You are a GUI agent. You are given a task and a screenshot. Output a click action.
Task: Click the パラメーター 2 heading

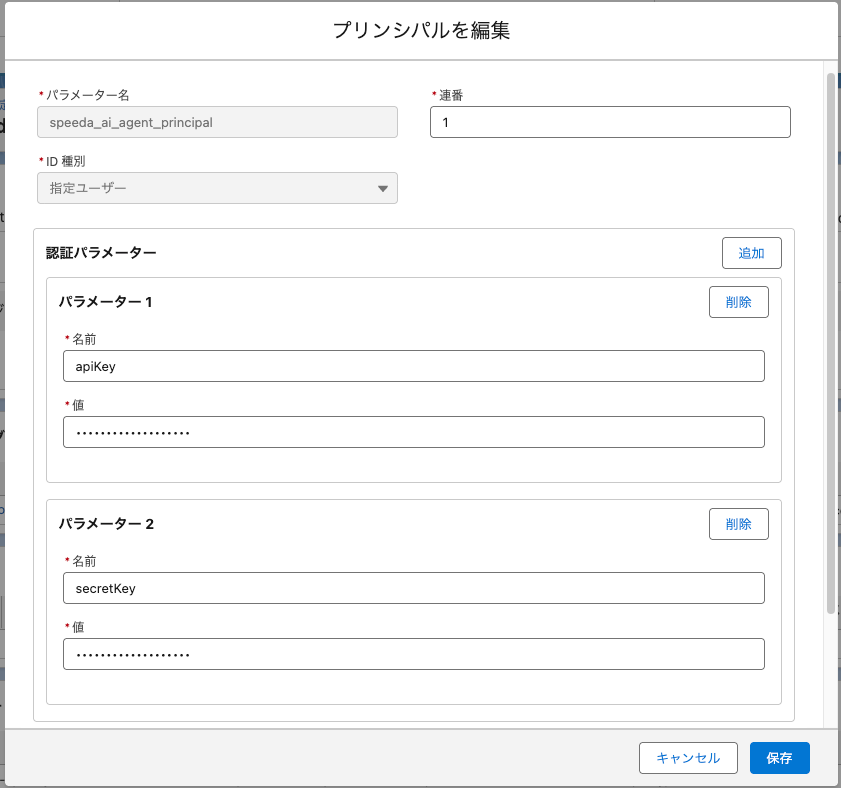[106, 523]
